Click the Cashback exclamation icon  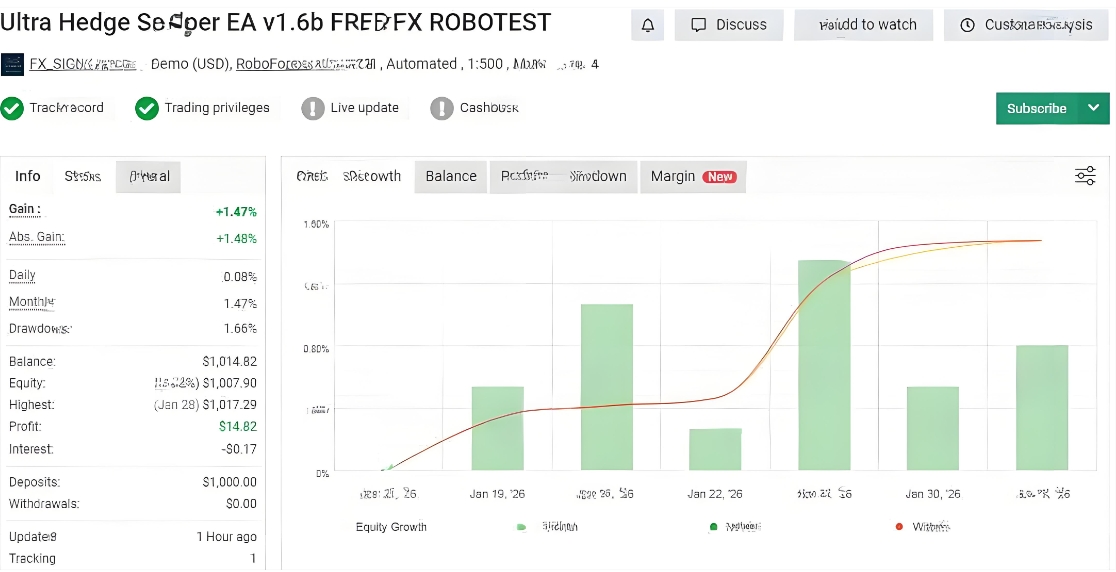(442, 108)
